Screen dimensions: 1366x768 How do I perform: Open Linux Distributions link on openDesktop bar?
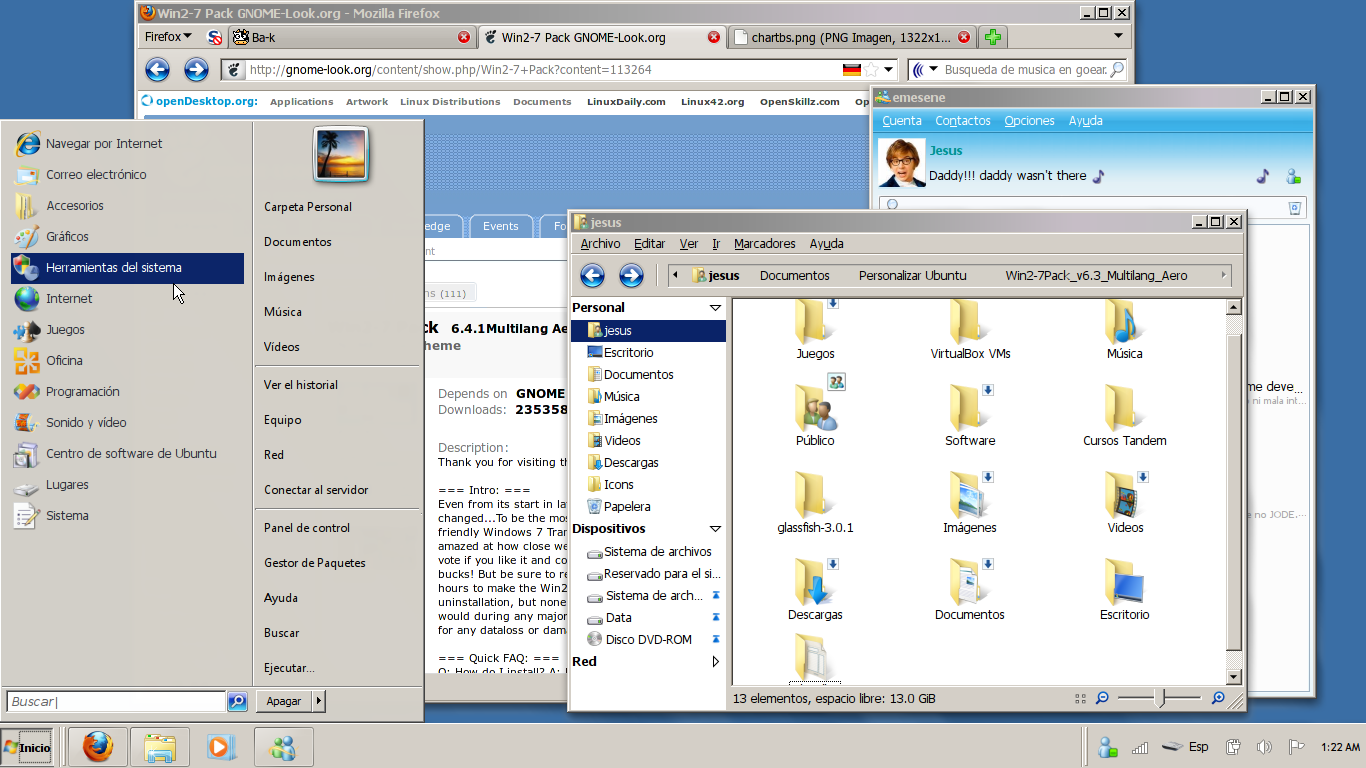tap(450, 102)
